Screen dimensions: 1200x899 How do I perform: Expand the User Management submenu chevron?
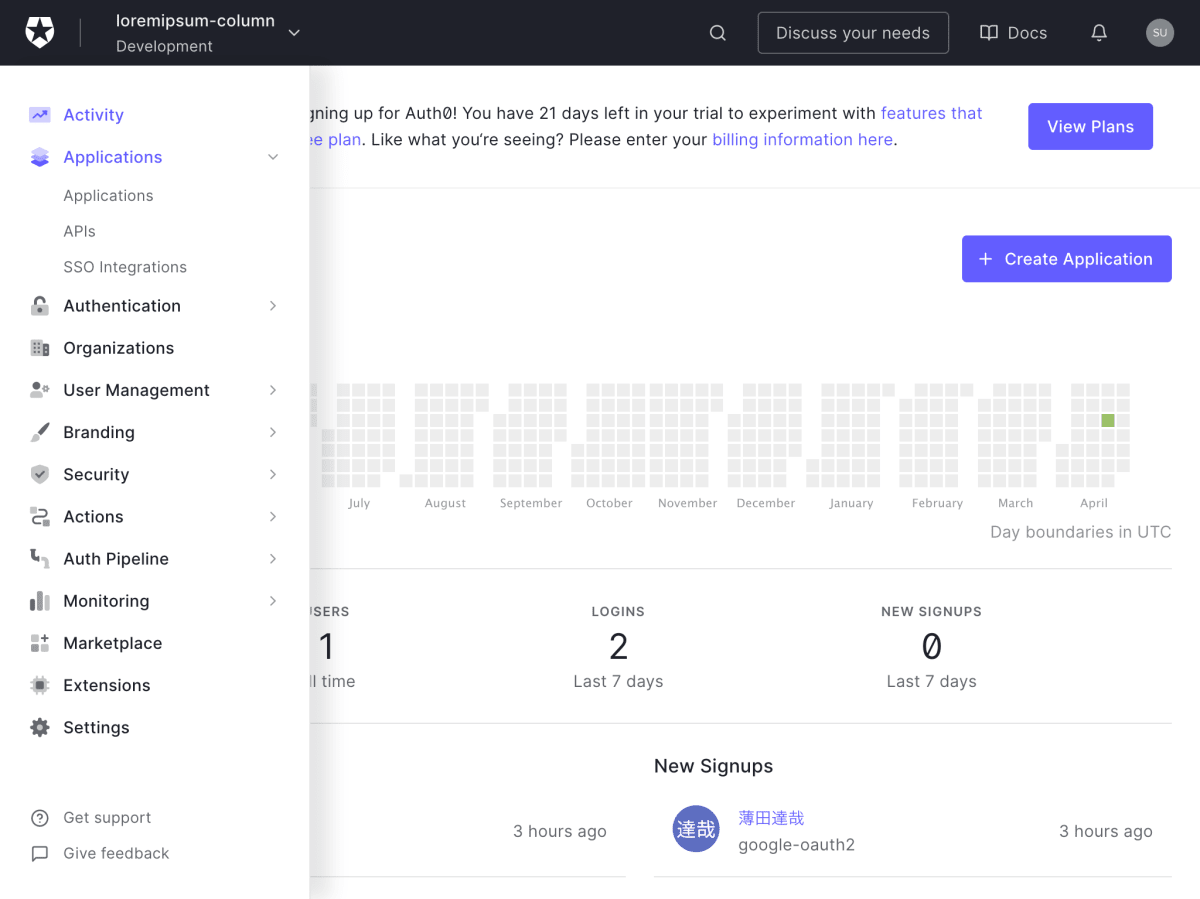[273, 390]
